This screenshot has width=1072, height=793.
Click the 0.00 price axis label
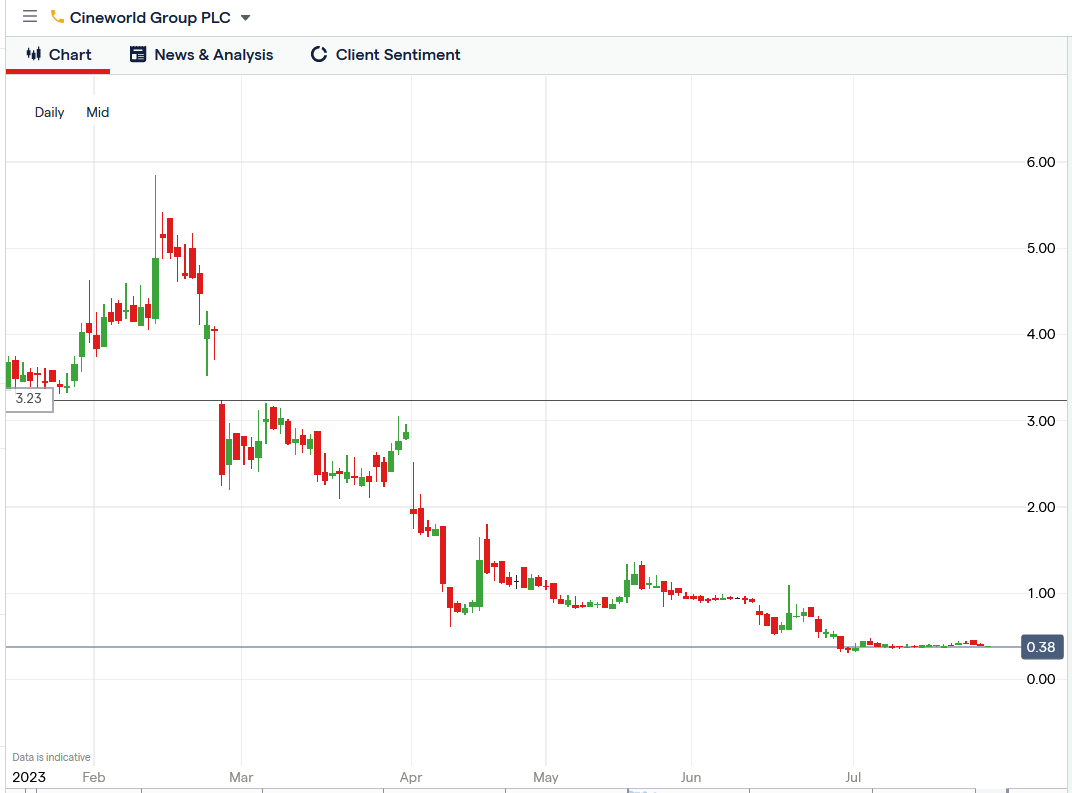tap(1041, 679)
